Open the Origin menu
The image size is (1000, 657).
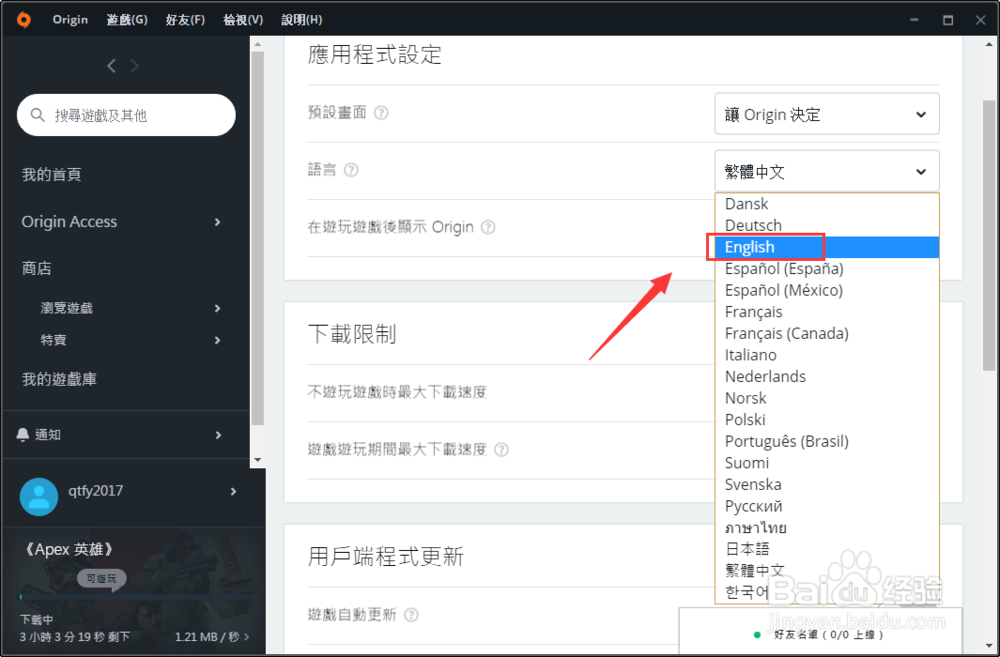point(70,20)
